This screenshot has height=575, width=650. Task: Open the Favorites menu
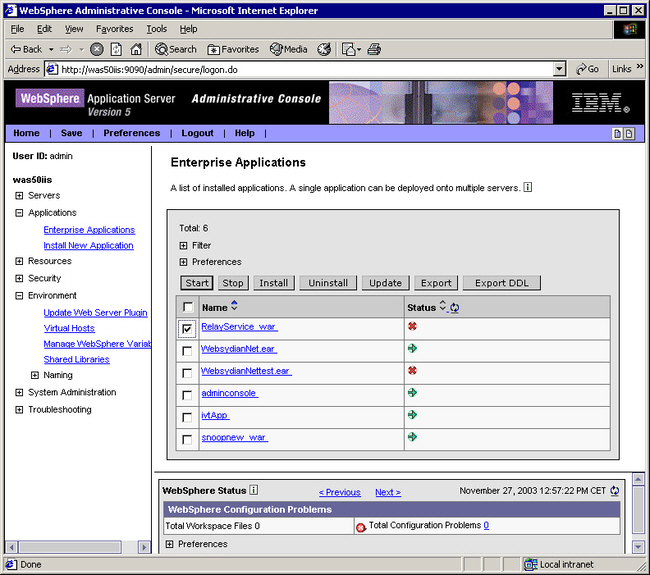(x=114, y=29)
